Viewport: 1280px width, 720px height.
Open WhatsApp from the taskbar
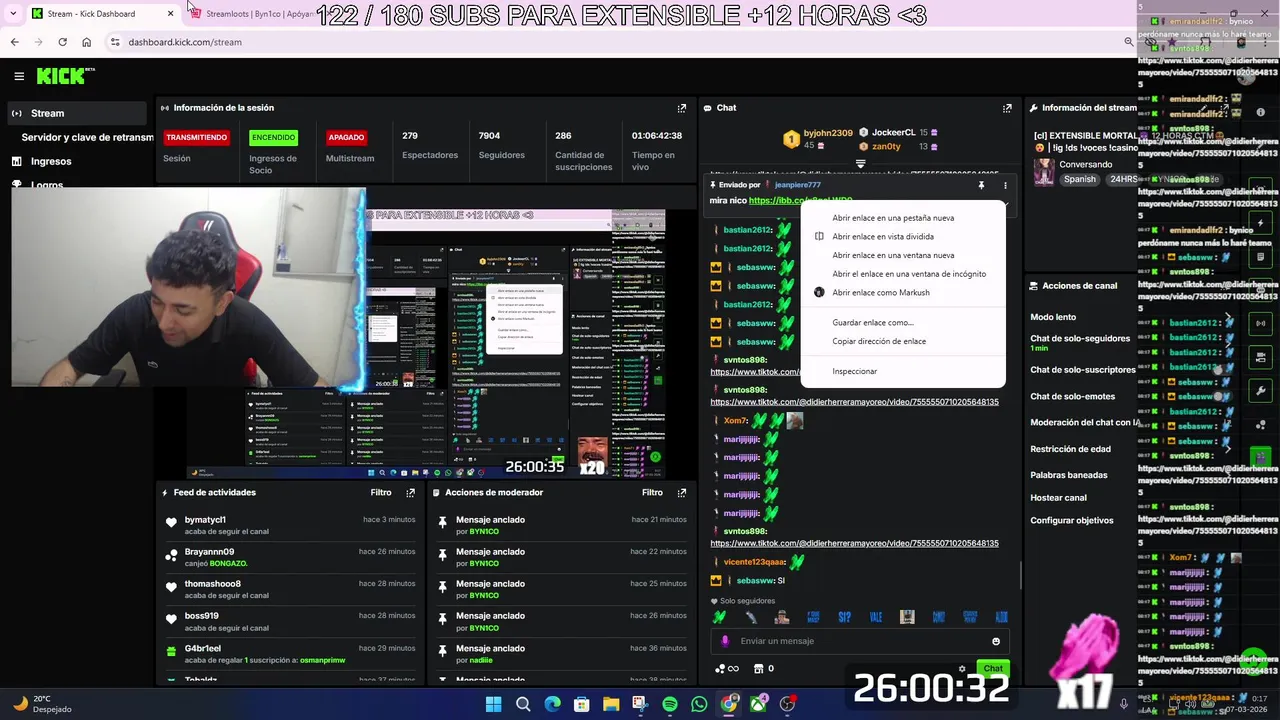(x=699, y=705)
